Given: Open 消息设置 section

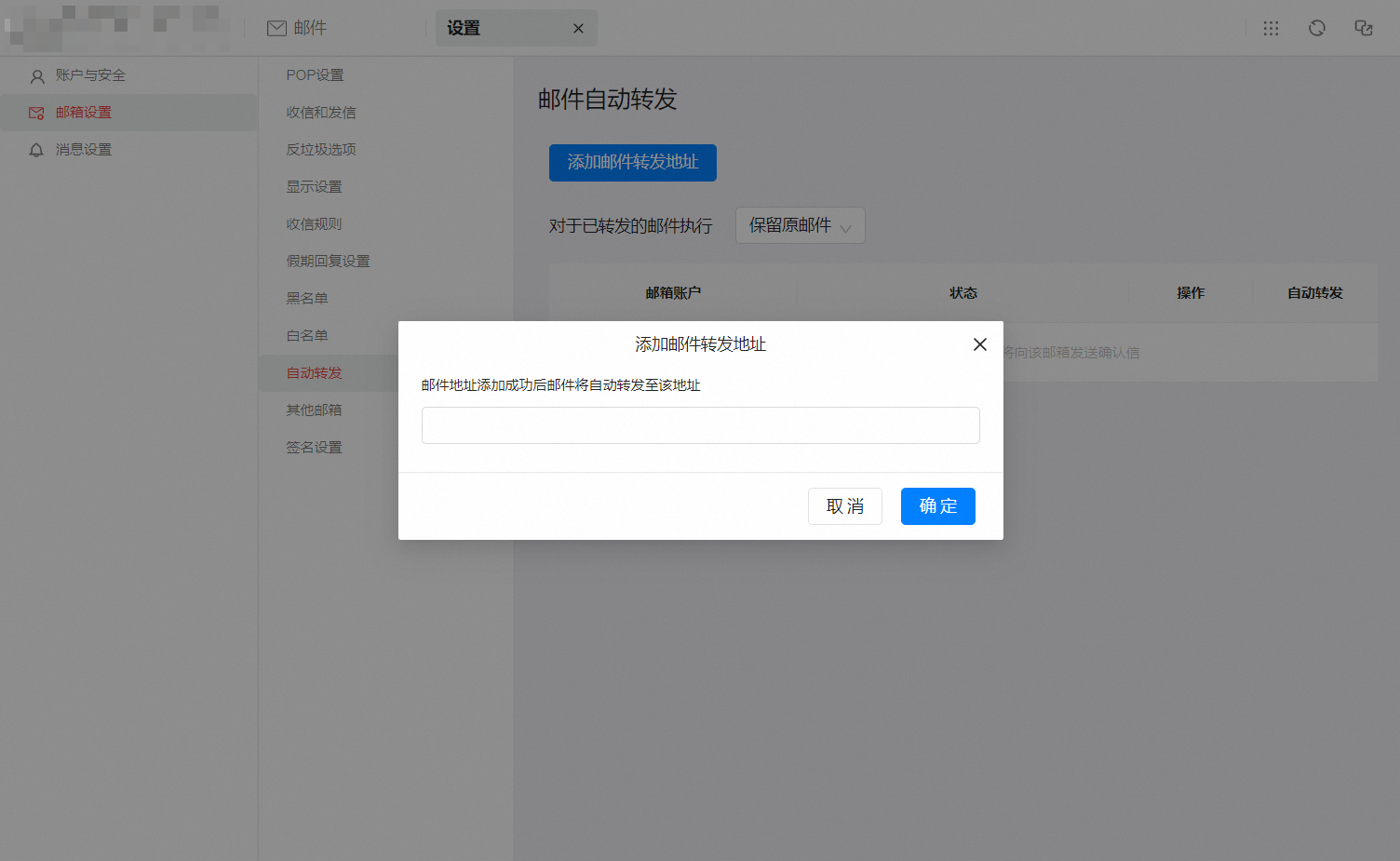Looking at the screenshot, I should (128, 150).
